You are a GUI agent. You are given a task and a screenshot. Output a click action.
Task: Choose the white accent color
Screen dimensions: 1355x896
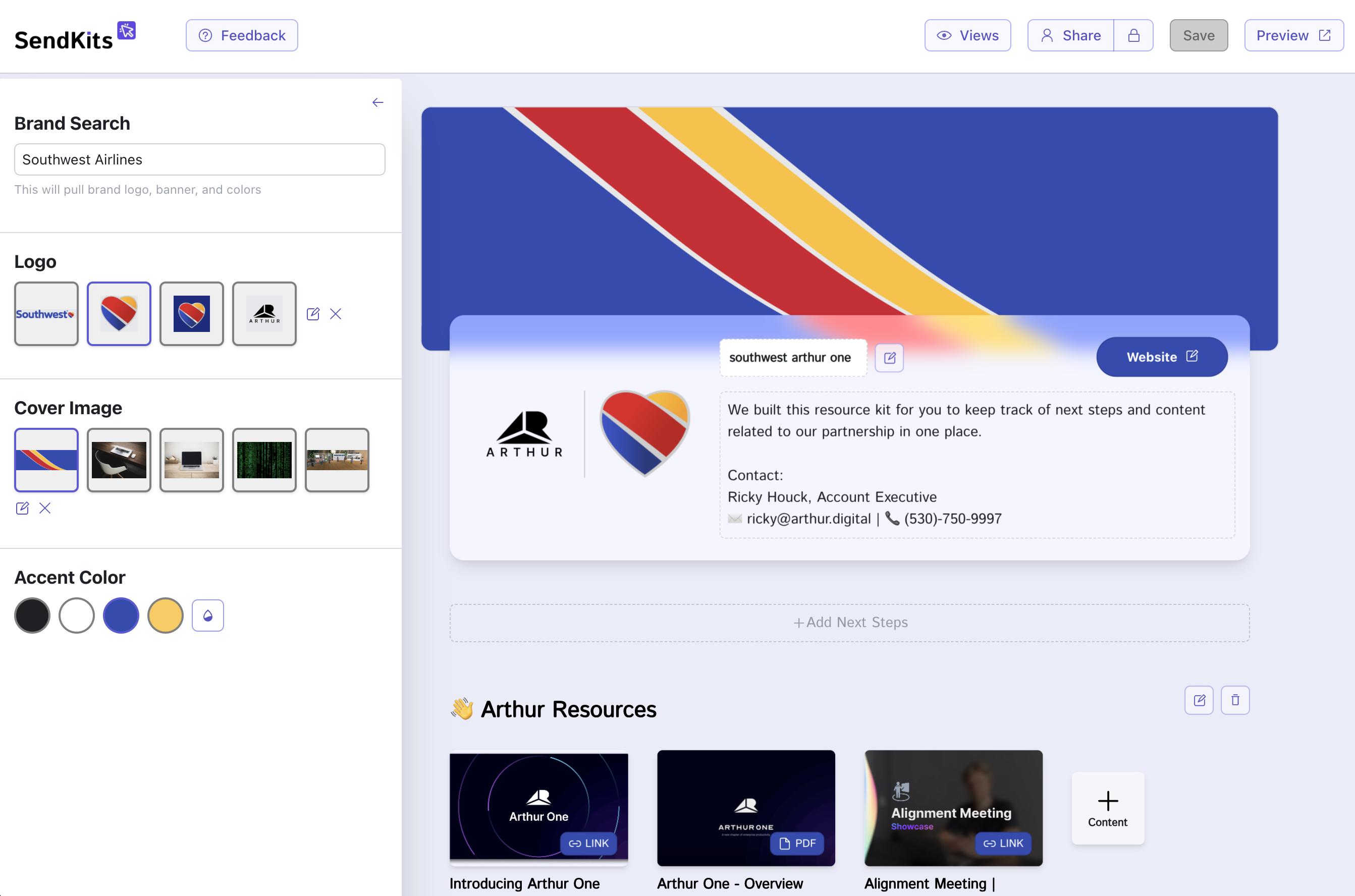pyautogui.click(x=77, y=615)
